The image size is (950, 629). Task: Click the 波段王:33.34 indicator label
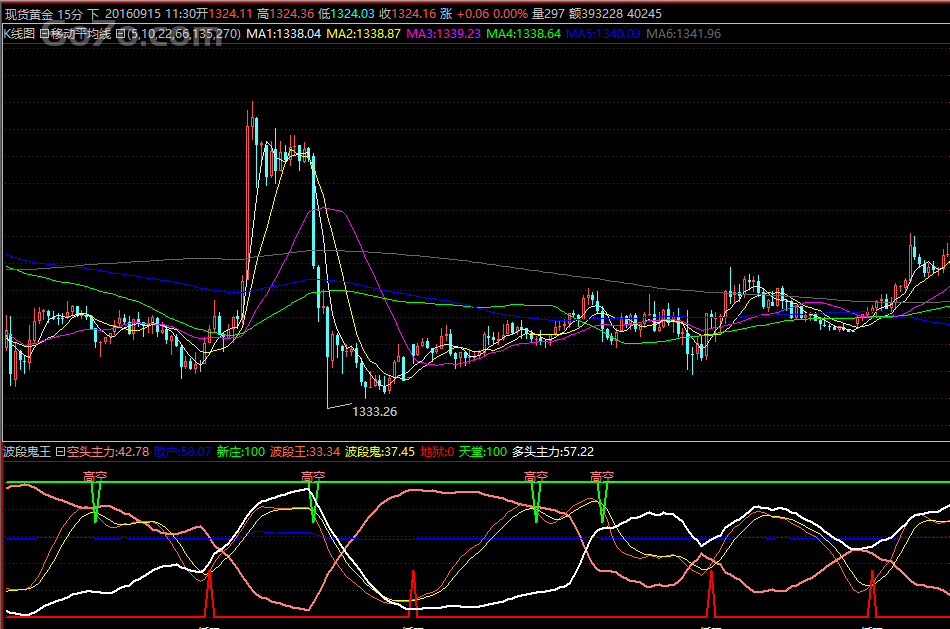305,452
